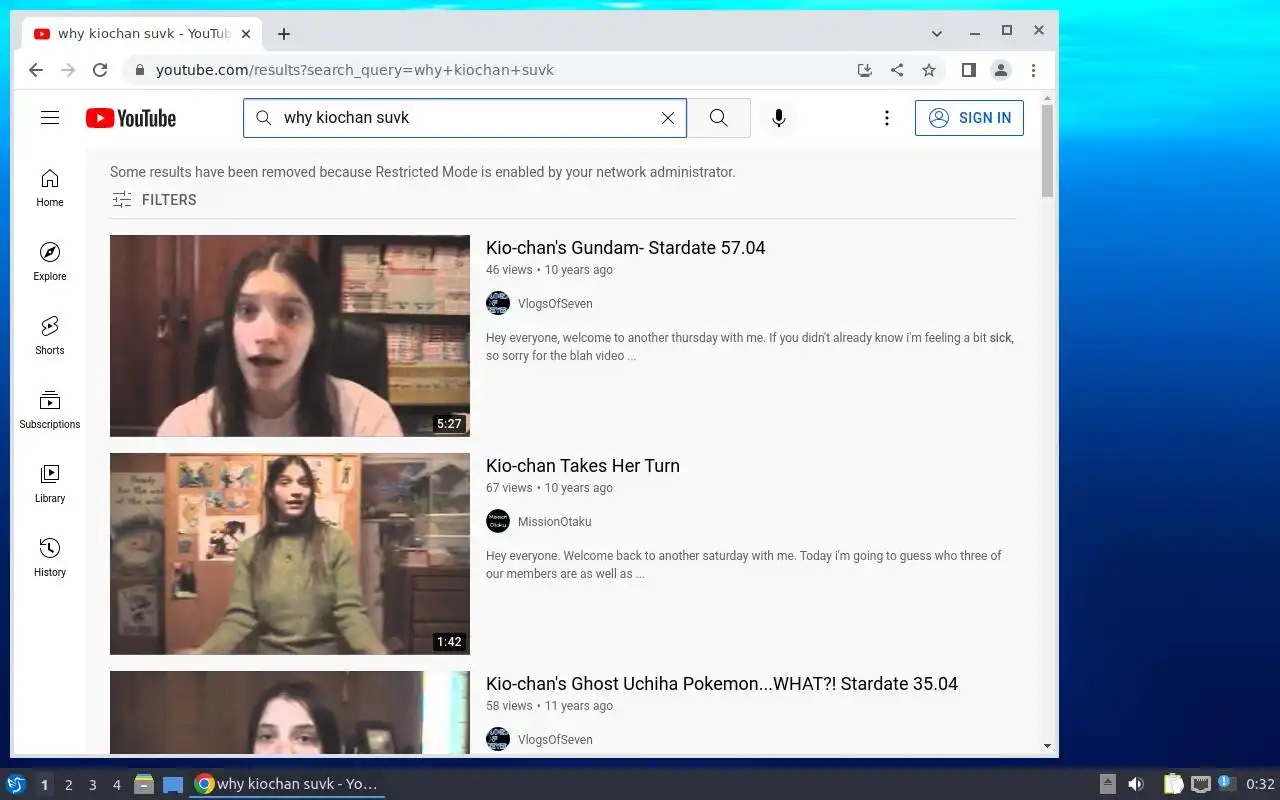Play the 1:42 video thumbnail
Screen dimensions: 1280x800
pos(290,554)
